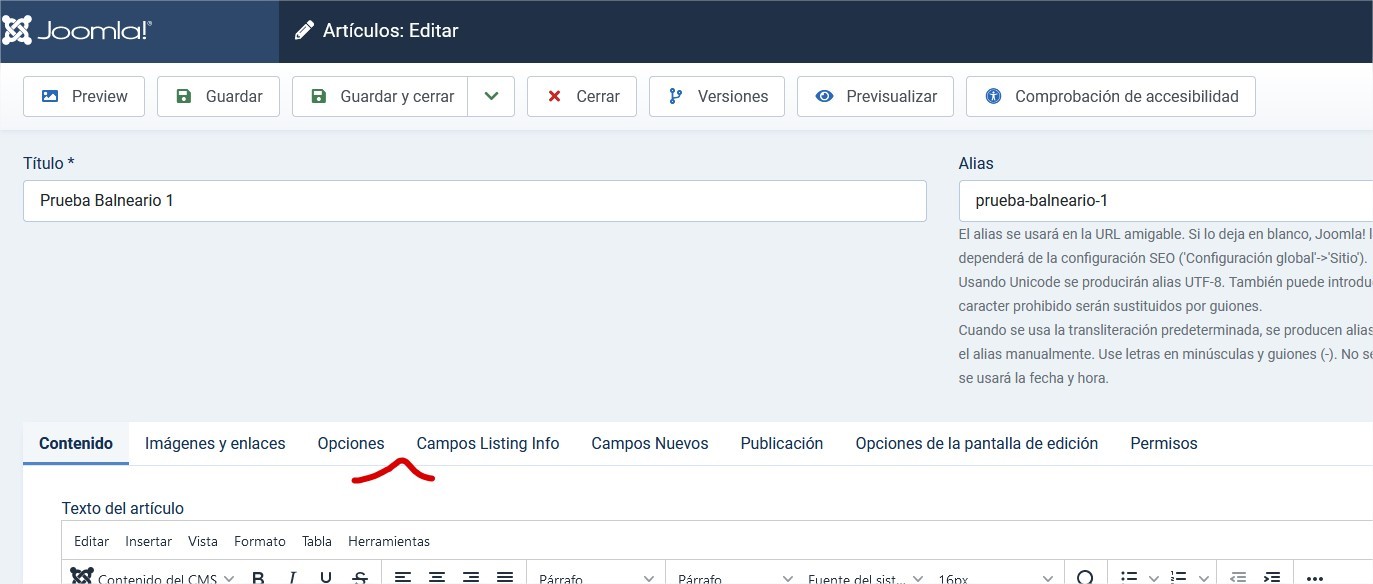Open the Versiones dialog

717,96
